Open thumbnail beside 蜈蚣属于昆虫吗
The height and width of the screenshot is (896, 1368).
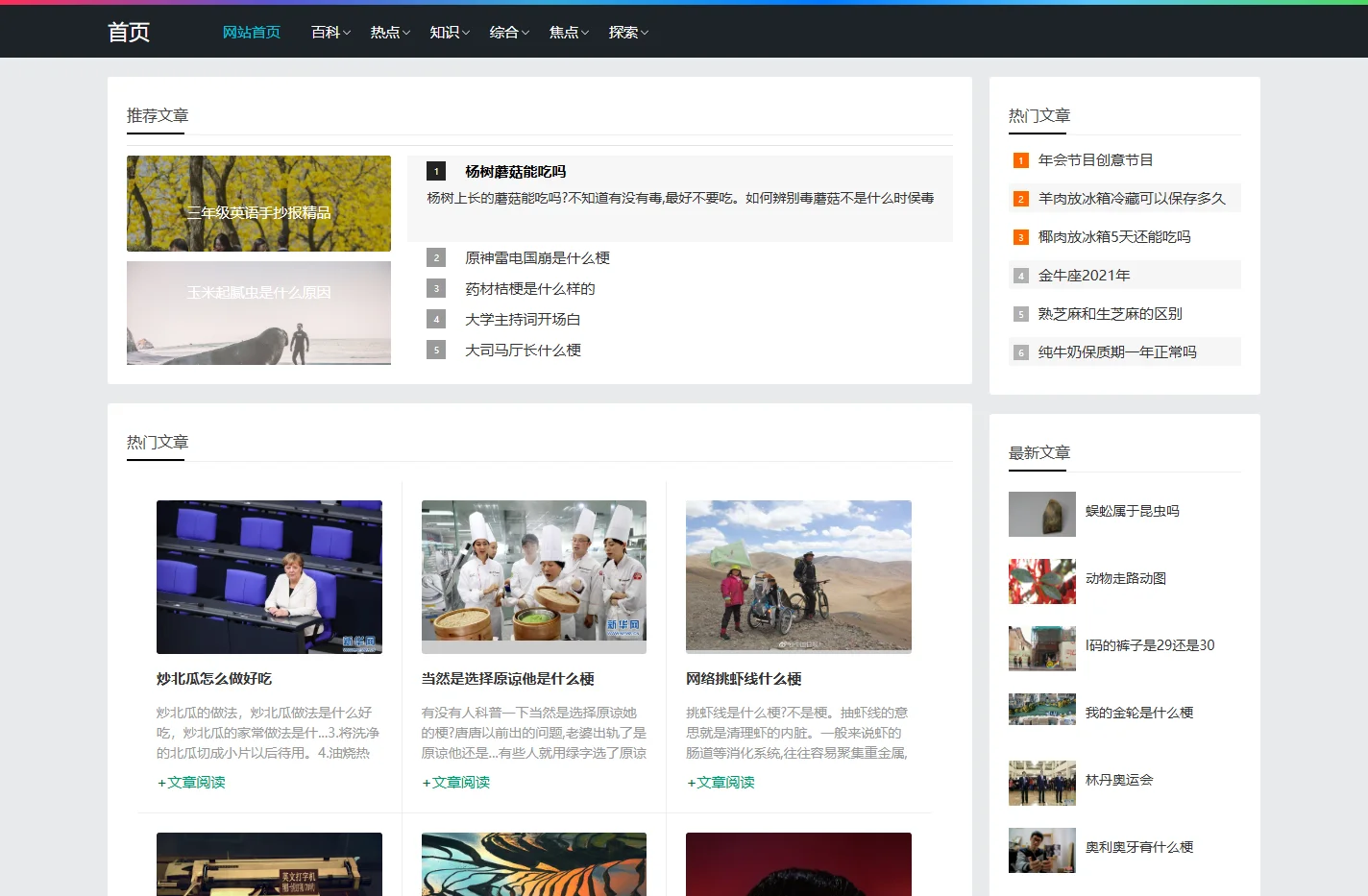[x=1042, y=514]
